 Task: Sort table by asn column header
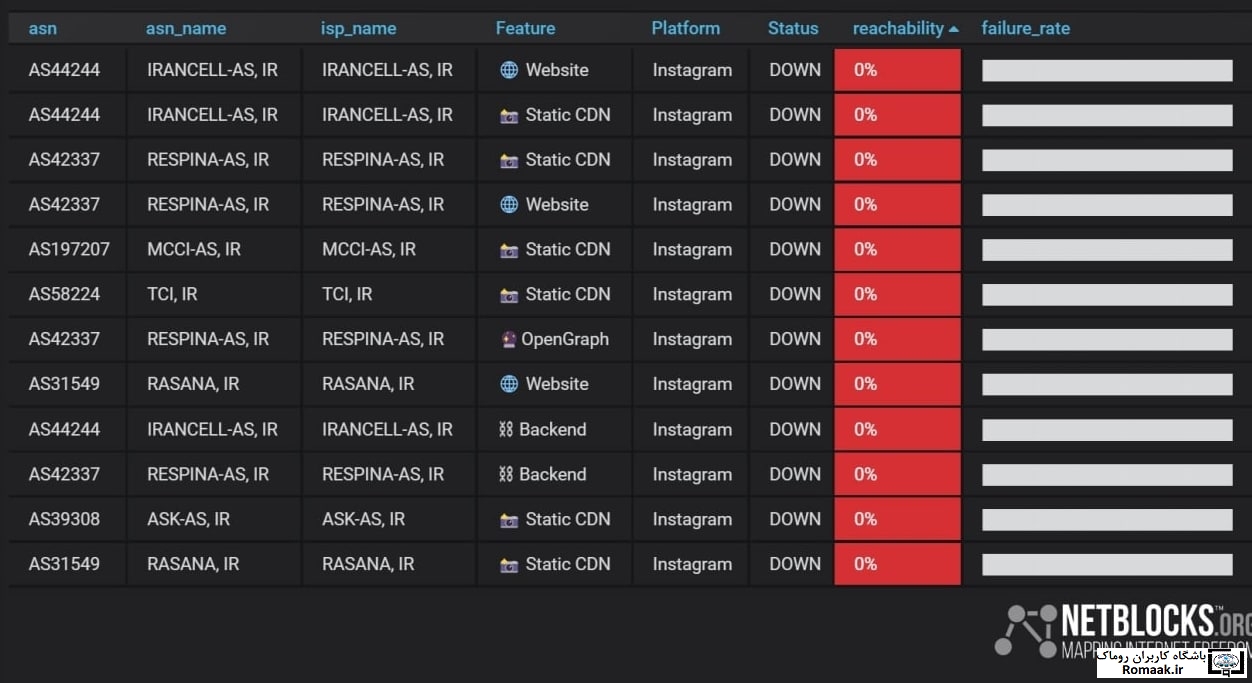pyautogui.click(x=43, y=28)
